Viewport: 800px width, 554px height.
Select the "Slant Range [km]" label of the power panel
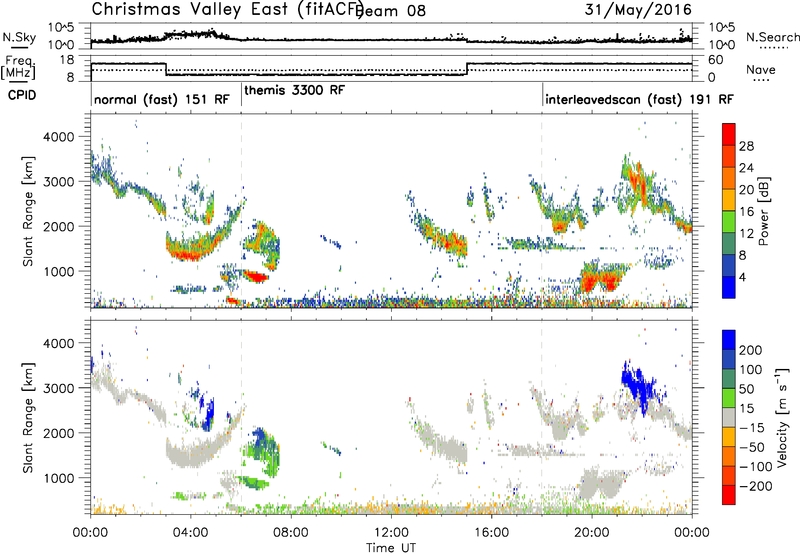pos(29,211)
